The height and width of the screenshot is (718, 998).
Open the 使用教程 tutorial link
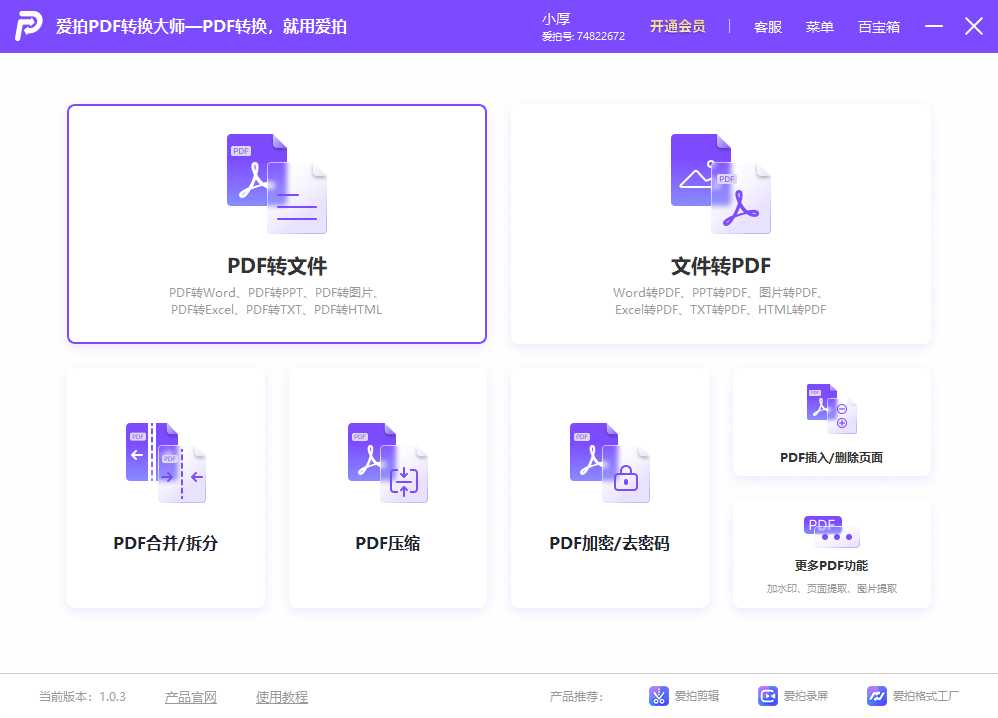click(x=282, y=697)
